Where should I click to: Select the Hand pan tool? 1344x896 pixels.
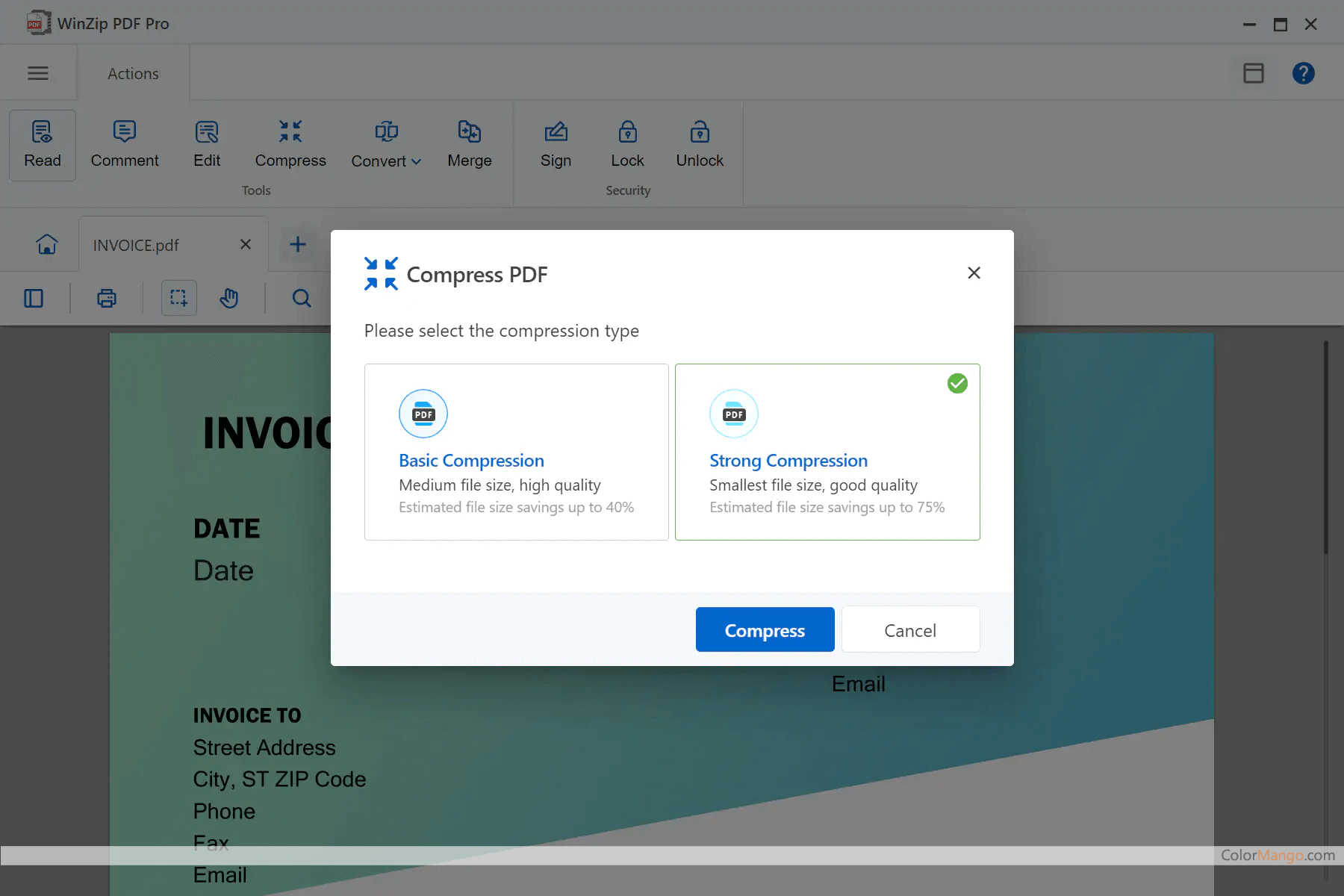pos(229,298)
